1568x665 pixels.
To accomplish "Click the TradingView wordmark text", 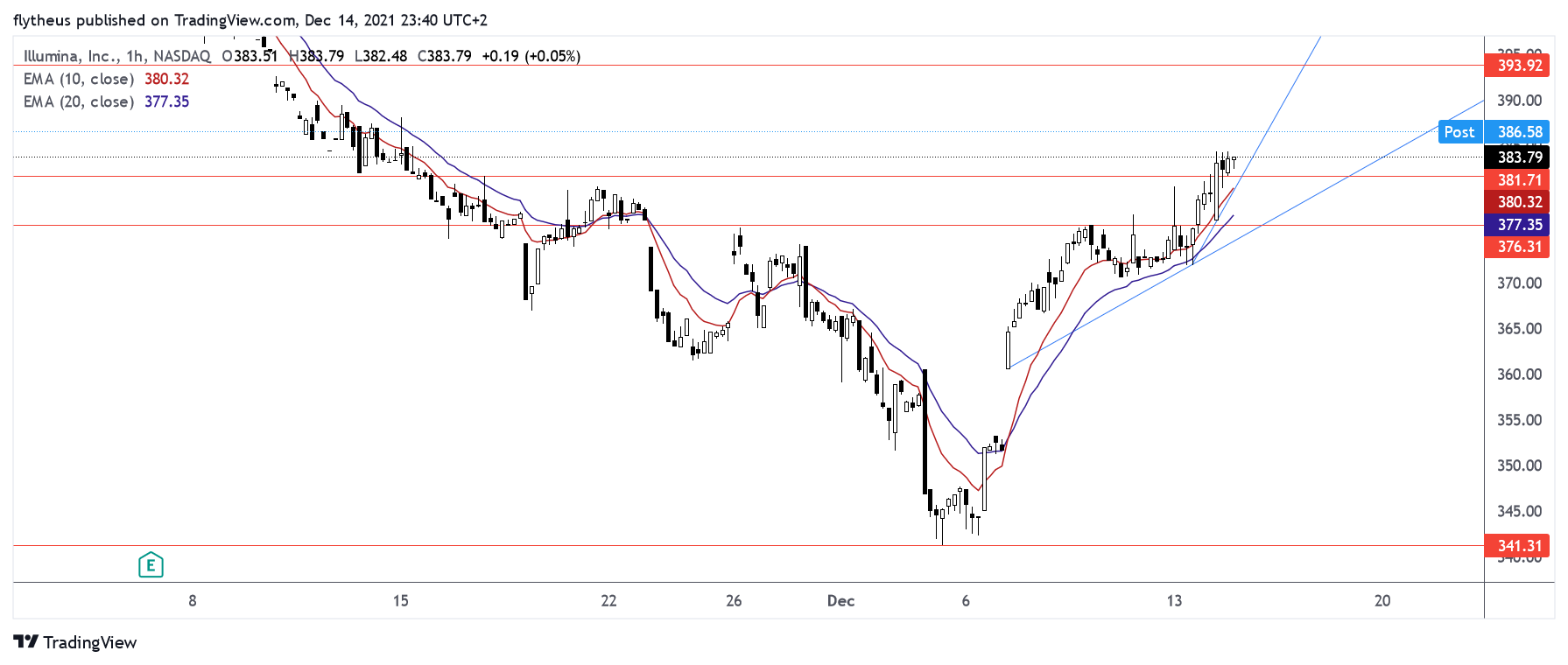I will pyautogui.click(x=90, y=642).
